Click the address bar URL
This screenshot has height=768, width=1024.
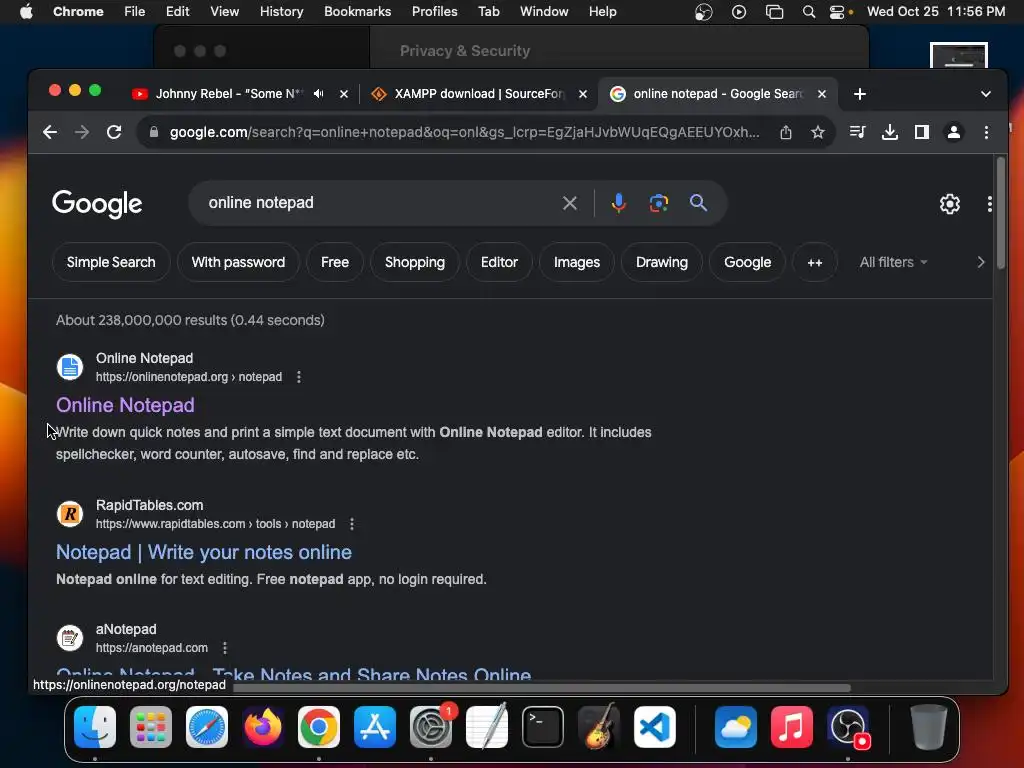464,133
